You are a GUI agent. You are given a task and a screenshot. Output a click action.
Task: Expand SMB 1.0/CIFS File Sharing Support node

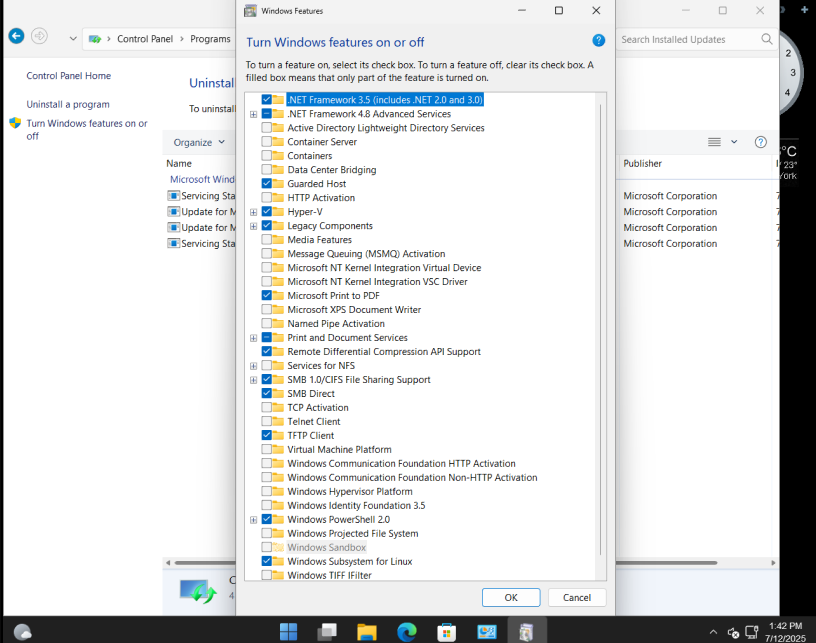[x=253, y=380]
